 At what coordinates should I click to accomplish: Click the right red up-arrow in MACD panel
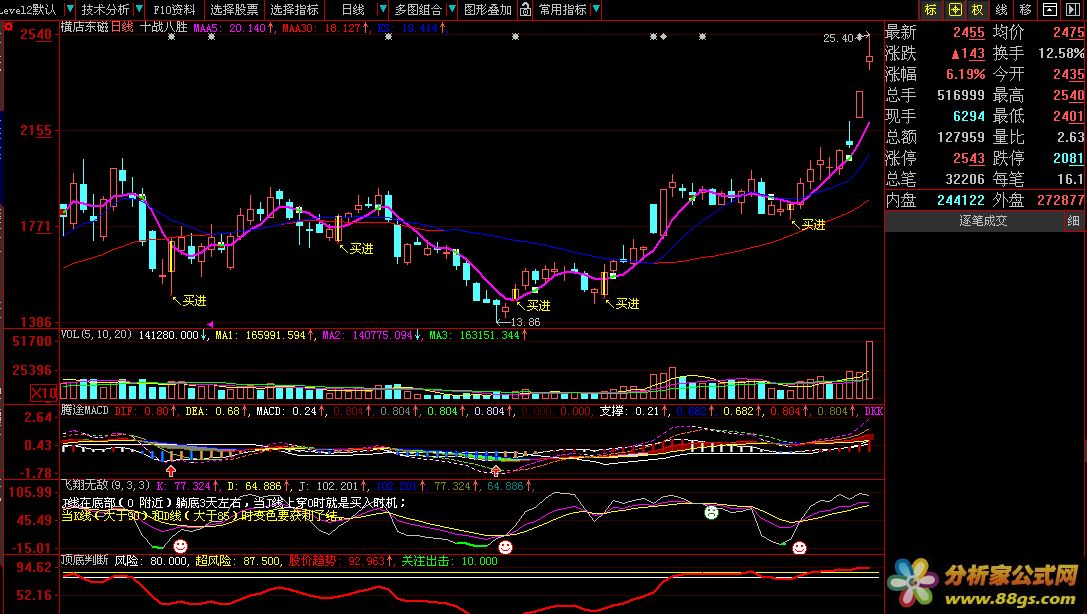[496, 471]
